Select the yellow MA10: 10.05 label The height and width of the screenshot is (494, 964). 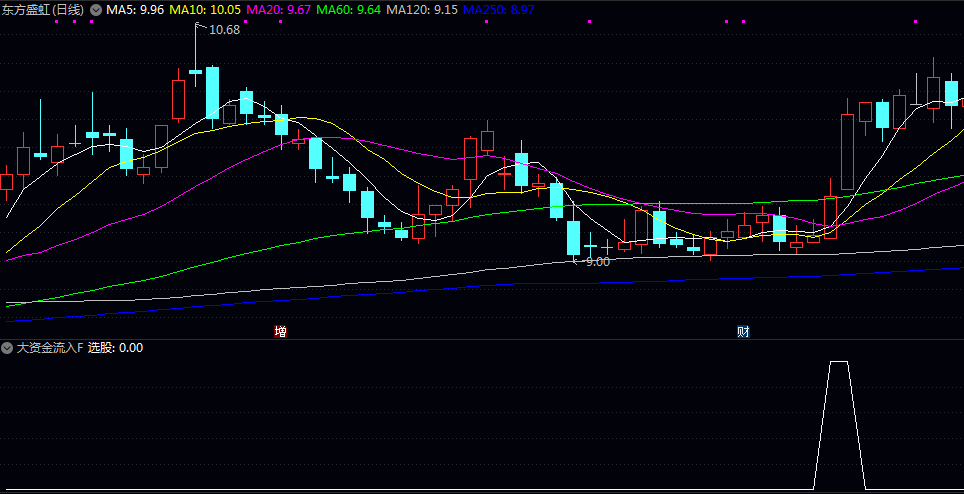[205, 9]
